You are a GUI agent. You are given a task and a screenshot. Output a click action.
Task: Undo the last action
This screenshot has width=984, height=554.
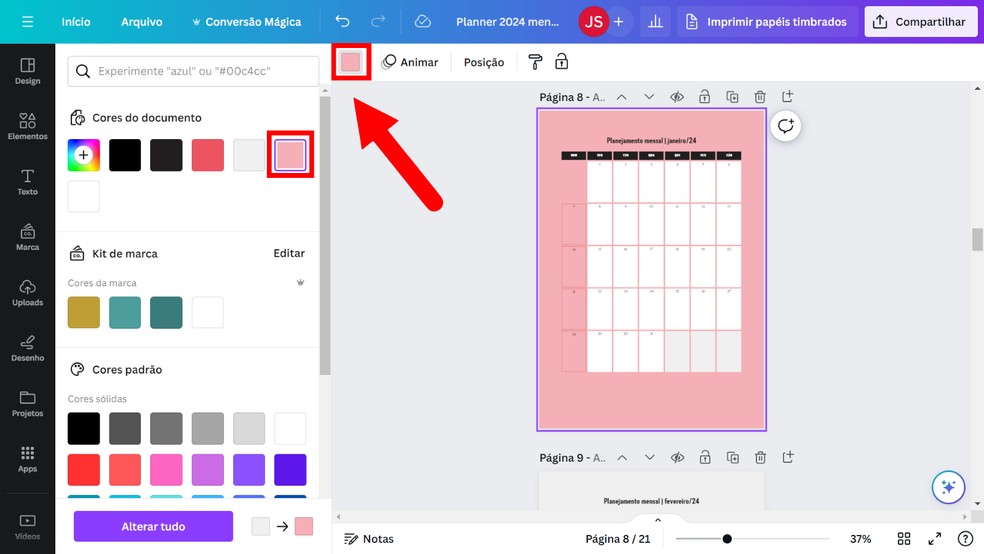[x=342, y=22]
